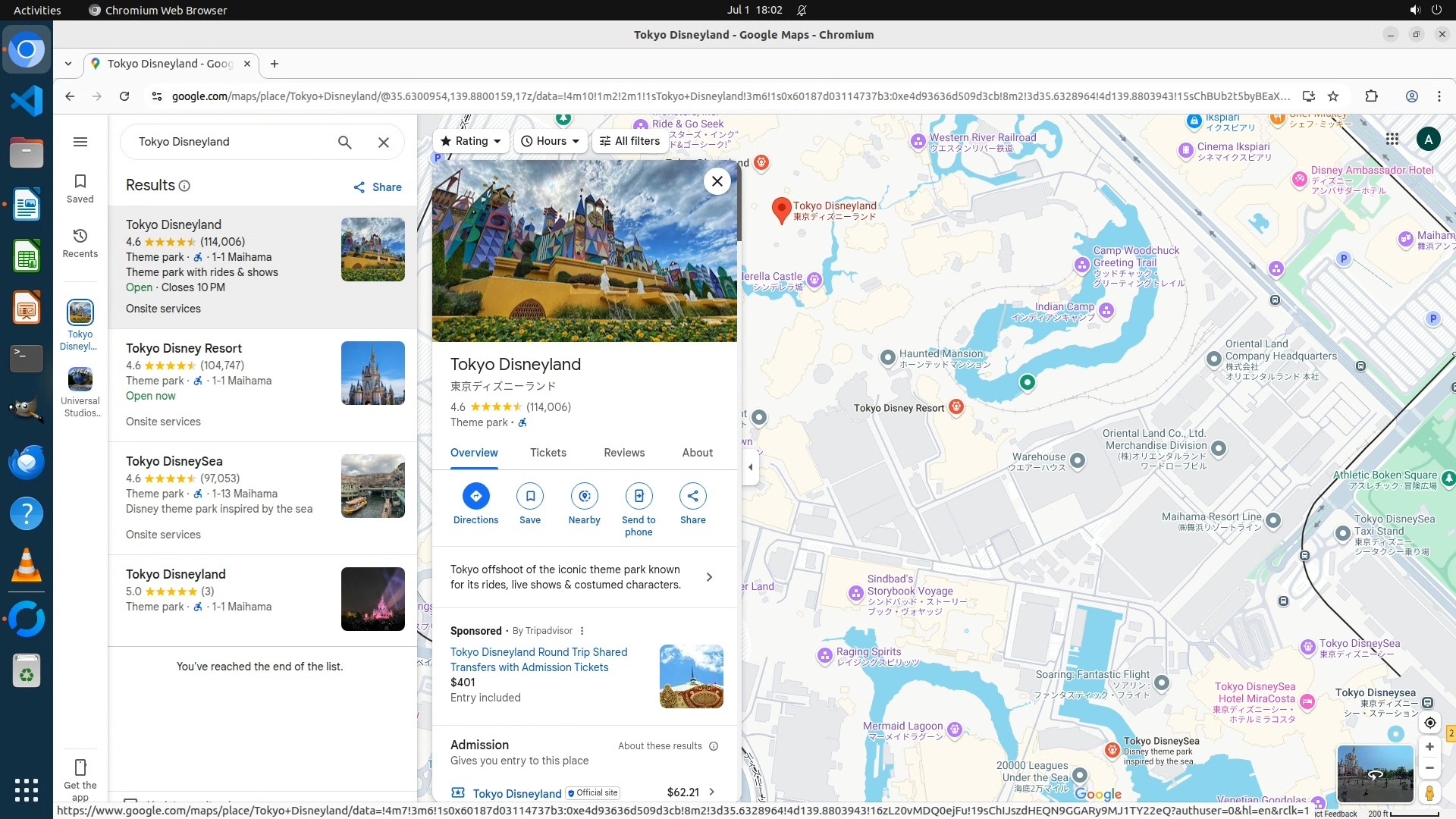Viewport: 1456px width, 819px height.
Task: Toggle the map layers thumbnail
Action: [x=1375, y=773]
